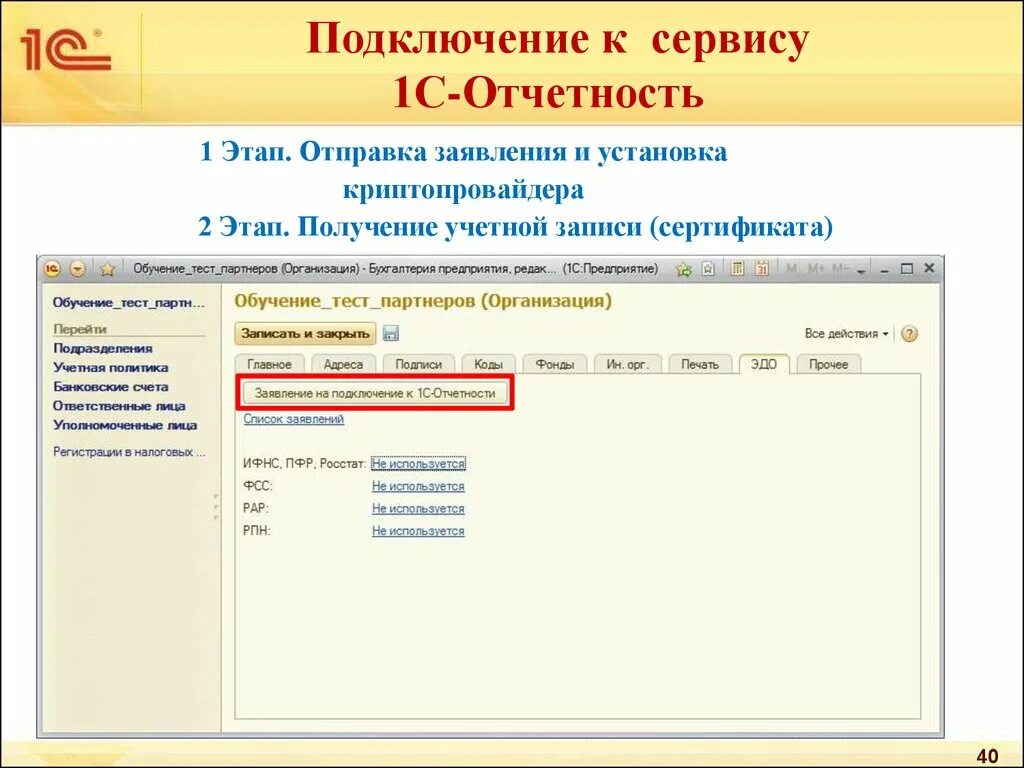Open the Все действия dropdown
This screenshot has height=768, width=1024.
click(x=846, y=334)
